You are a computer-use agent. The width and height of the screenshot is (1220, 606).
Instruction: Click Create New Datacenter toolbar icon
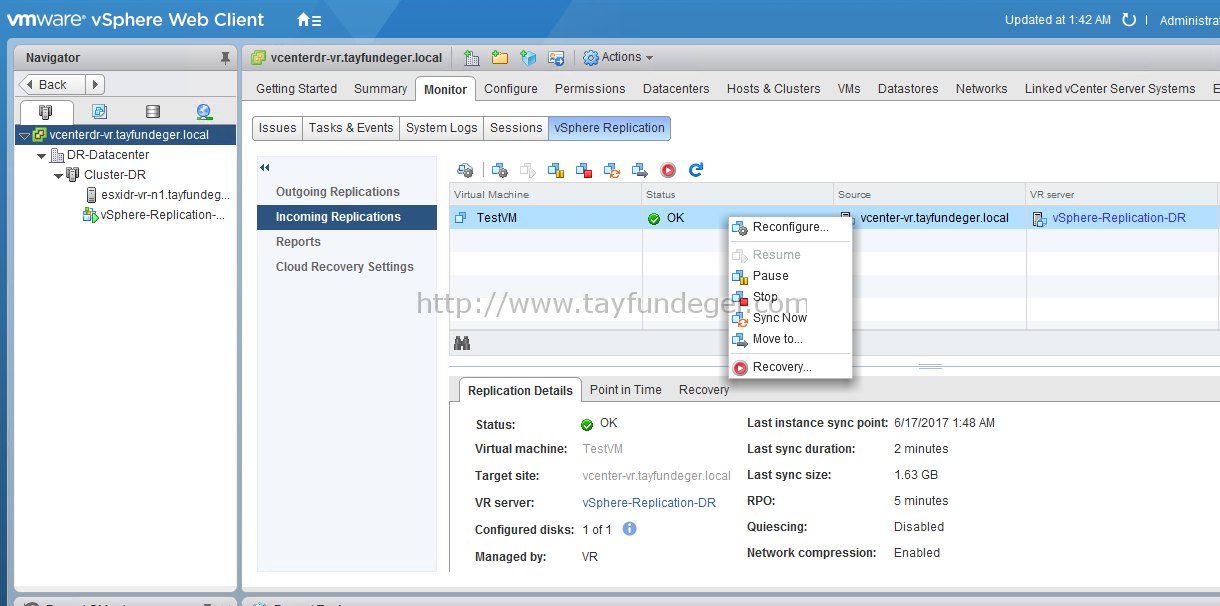[x=471, y=58]
